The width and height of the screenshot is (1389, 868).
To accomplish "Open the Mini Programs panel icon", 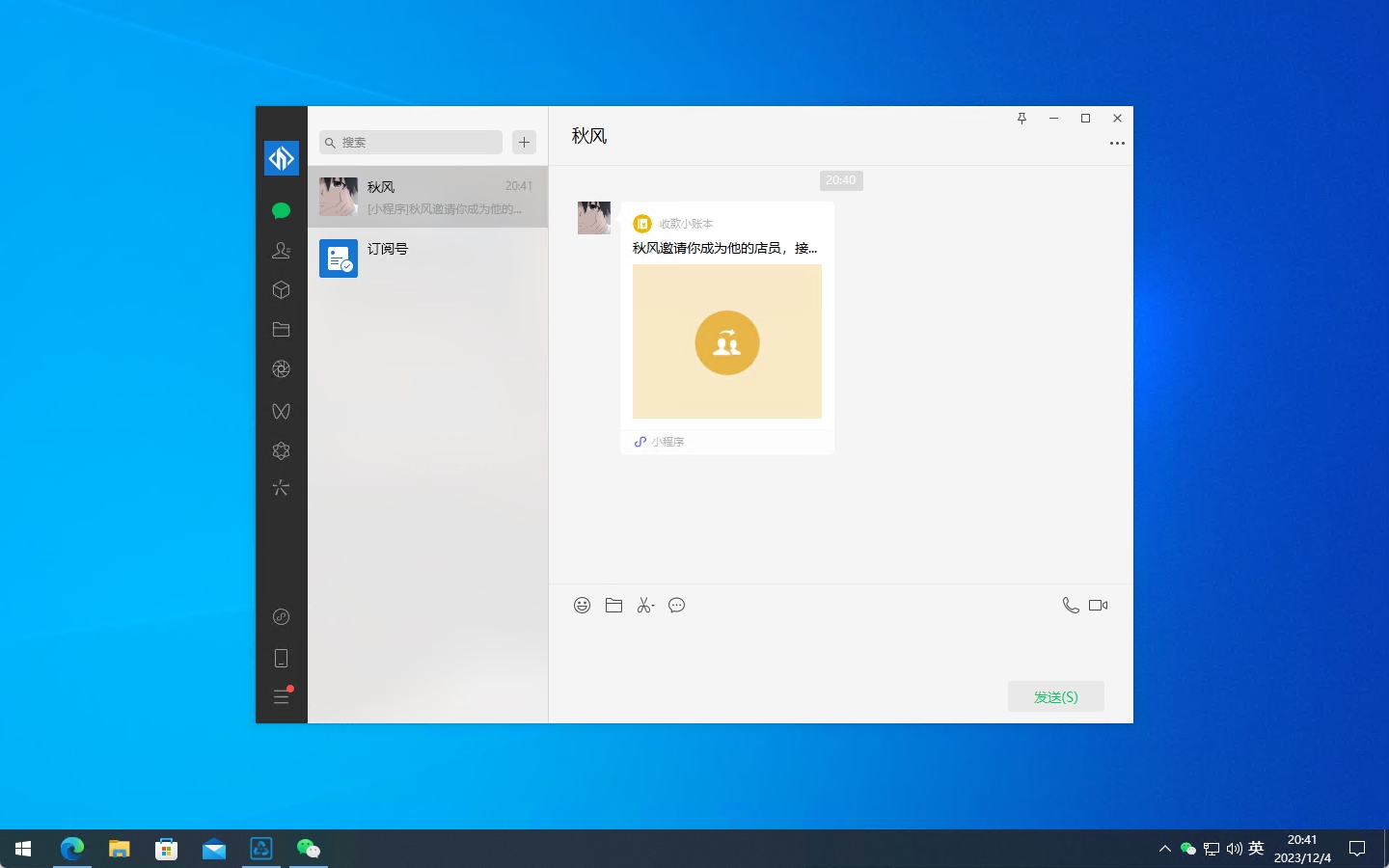I will click(x=281, y=617).
